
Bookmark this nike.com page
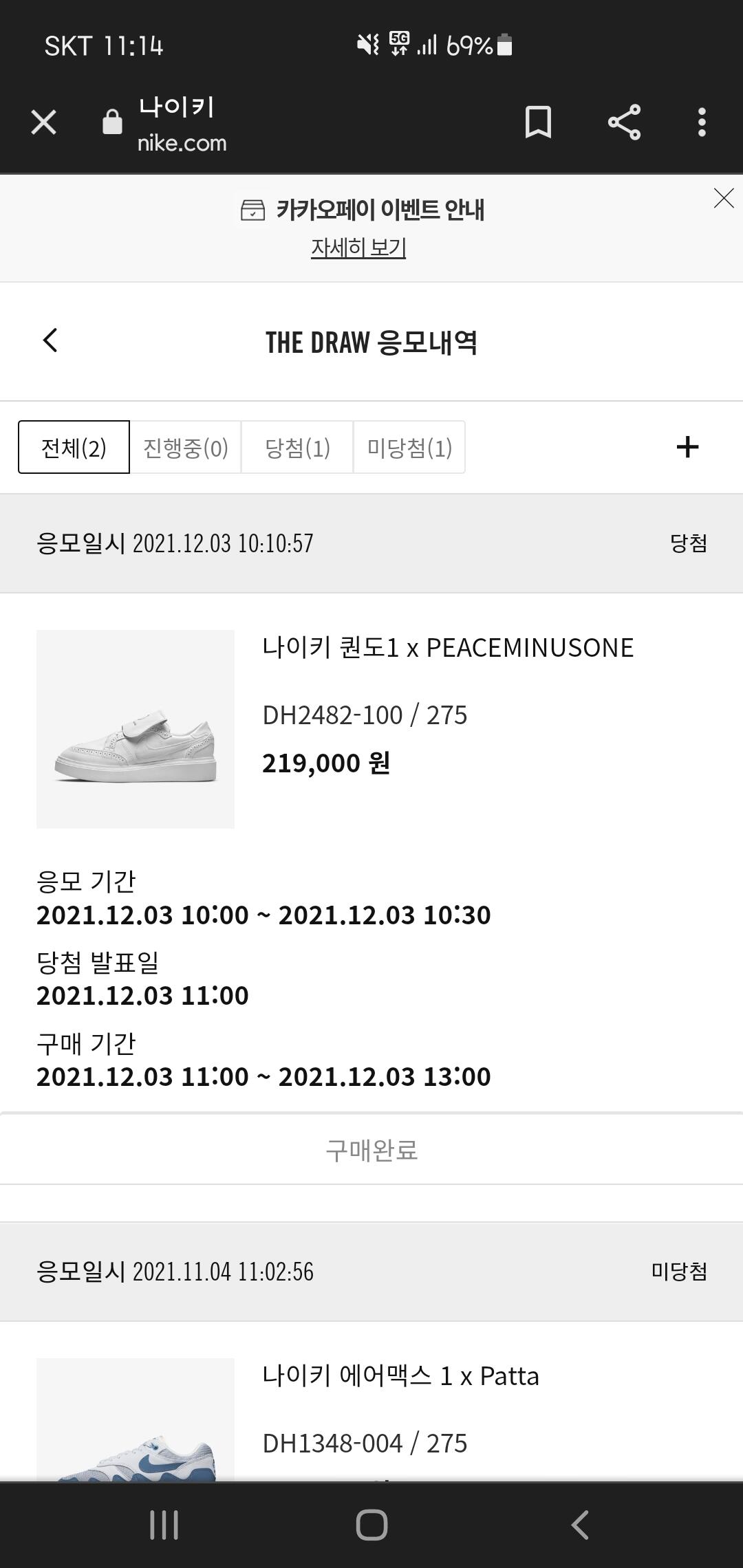click(x=538, y=122)
